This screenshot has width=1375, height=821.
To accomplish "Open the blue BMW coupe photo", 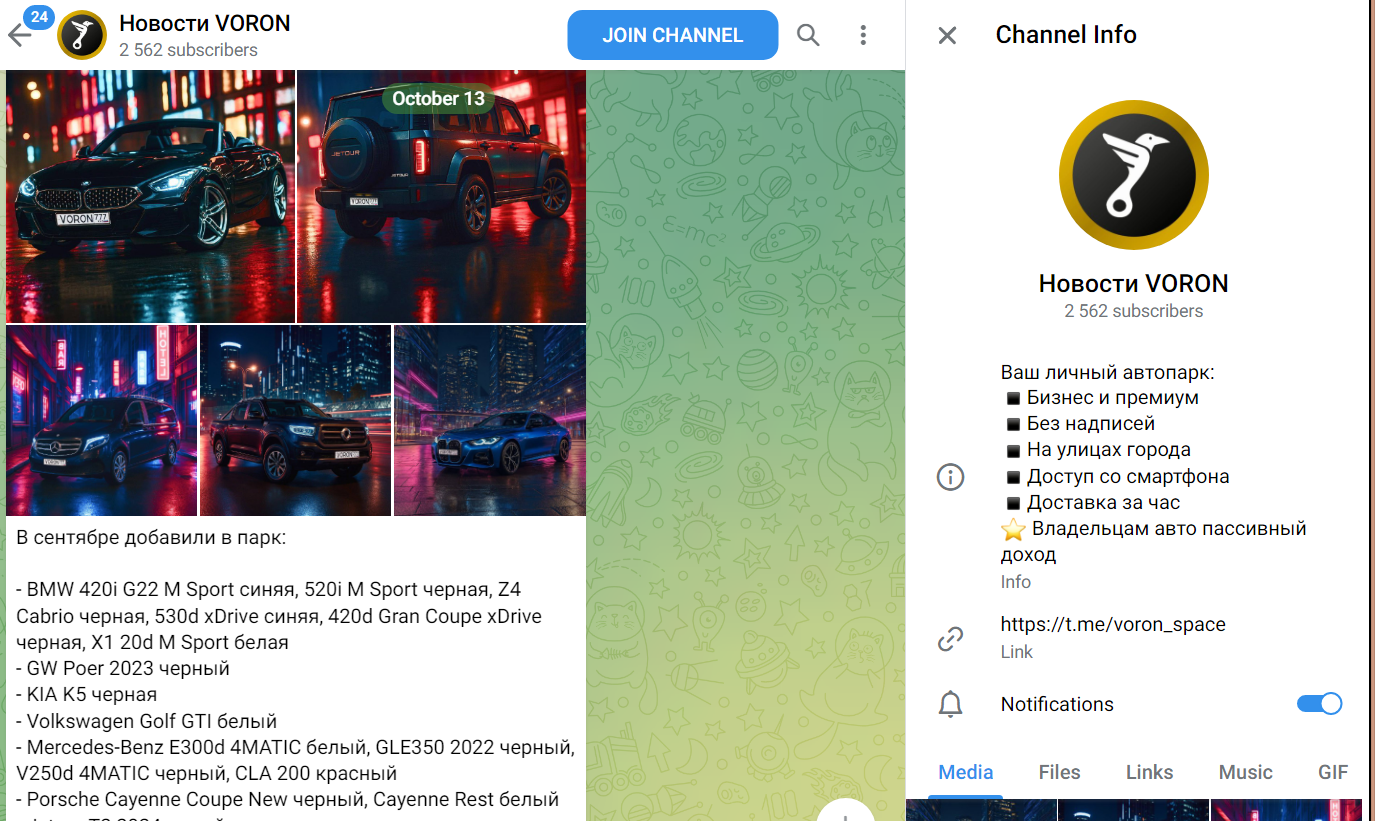I will (489, 420).
